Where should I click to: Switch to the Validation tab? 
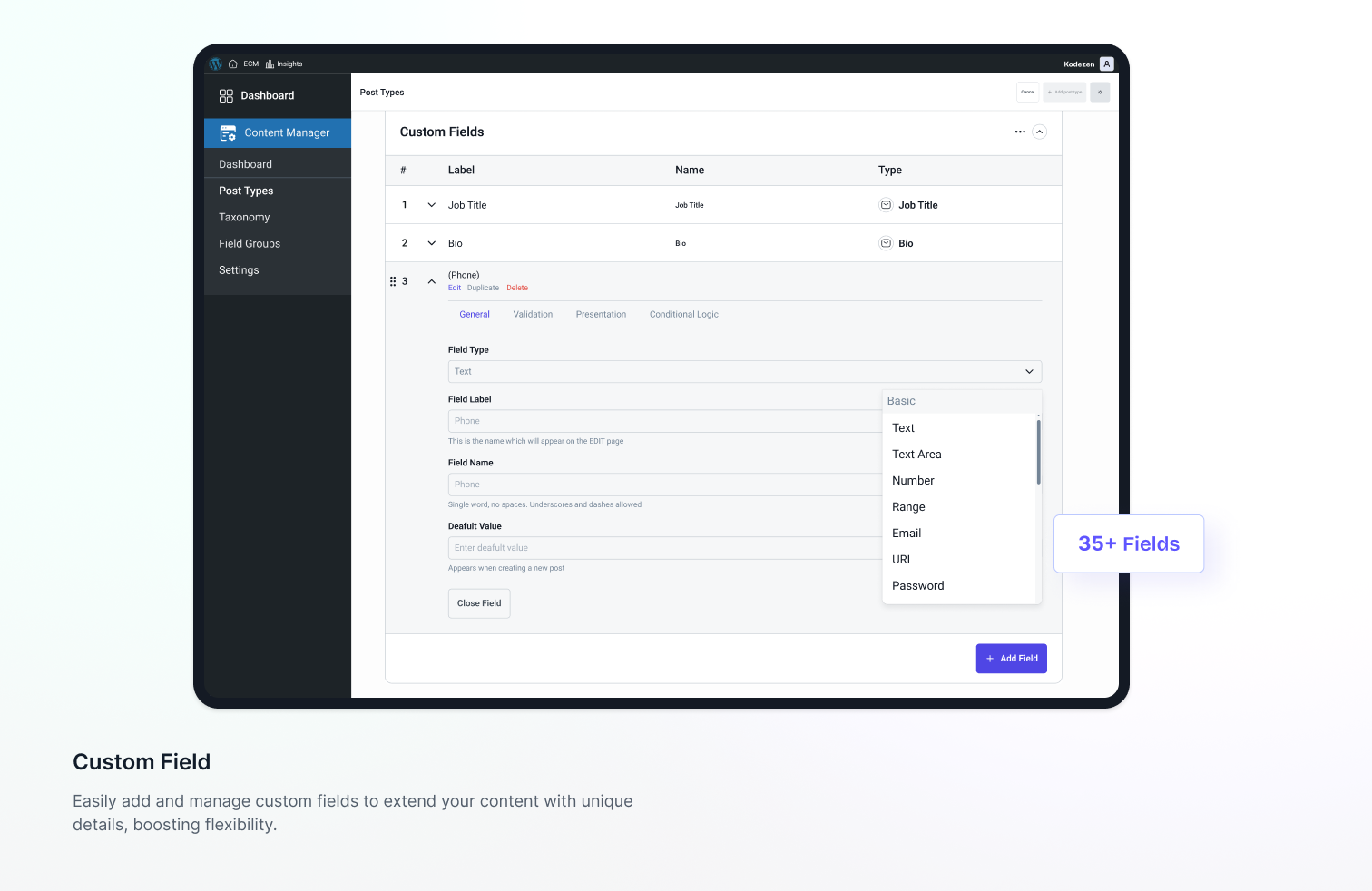tap(533, 314)
